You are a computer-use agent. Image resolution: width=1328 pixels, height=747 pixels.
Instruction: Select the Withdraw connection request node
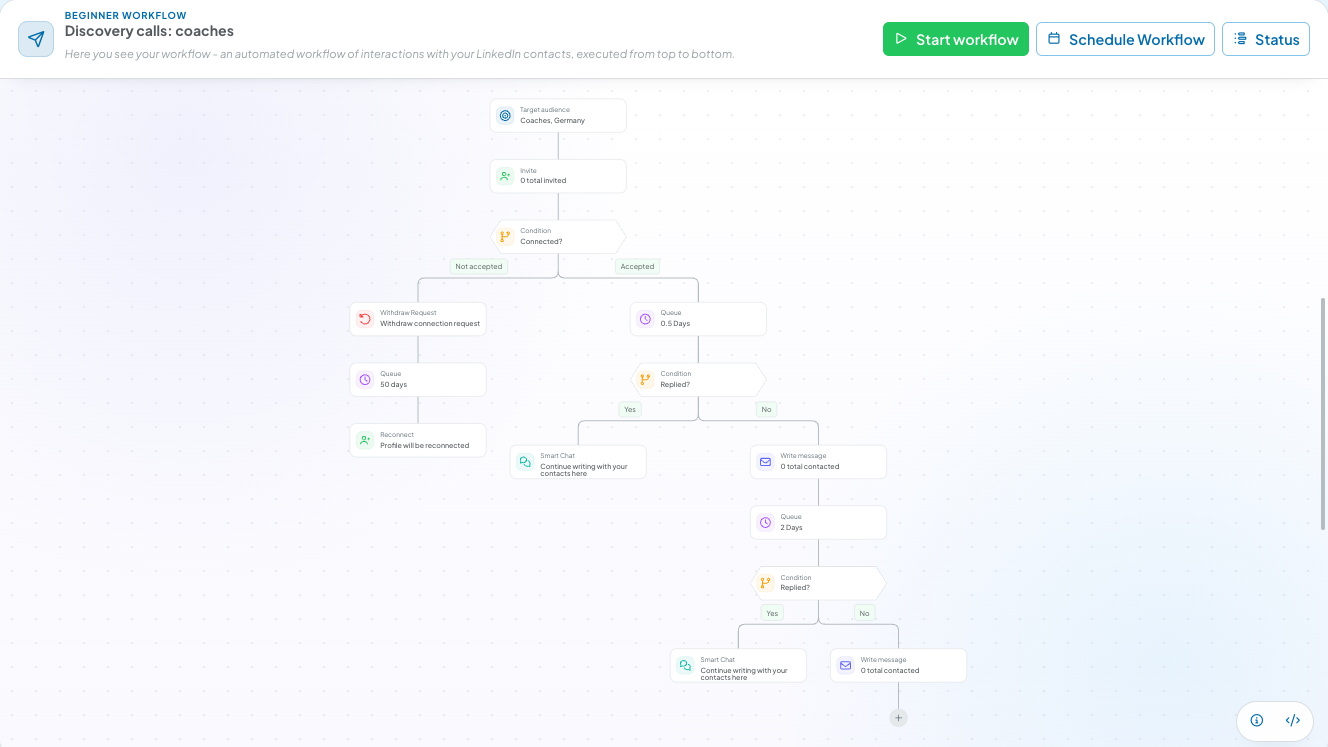(x=418, y=319)
